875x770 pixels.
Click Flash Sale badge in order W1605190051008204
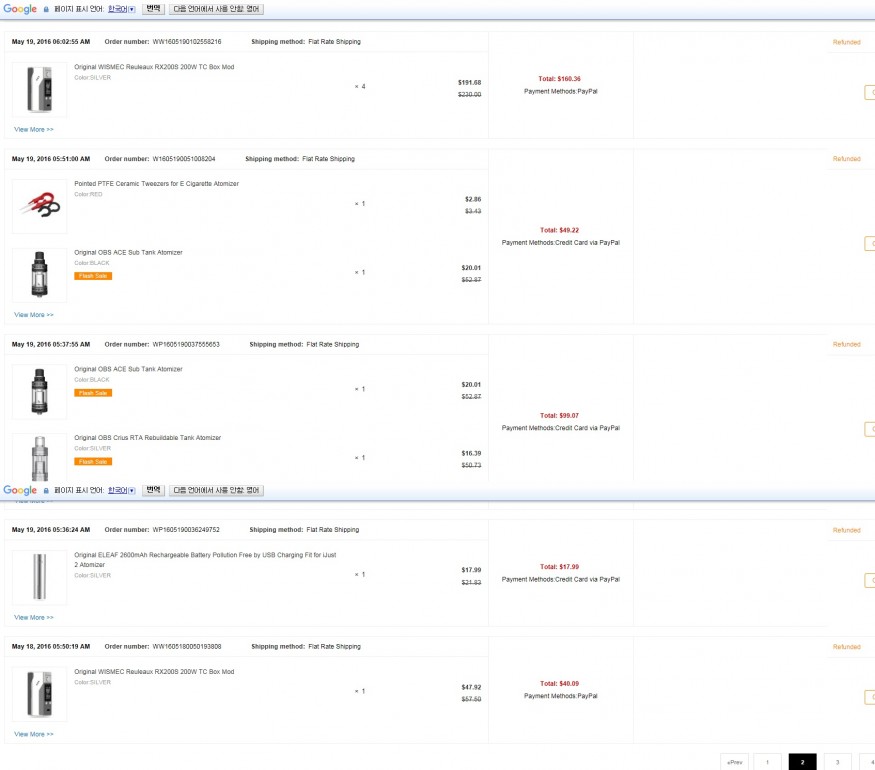[93, 276]
